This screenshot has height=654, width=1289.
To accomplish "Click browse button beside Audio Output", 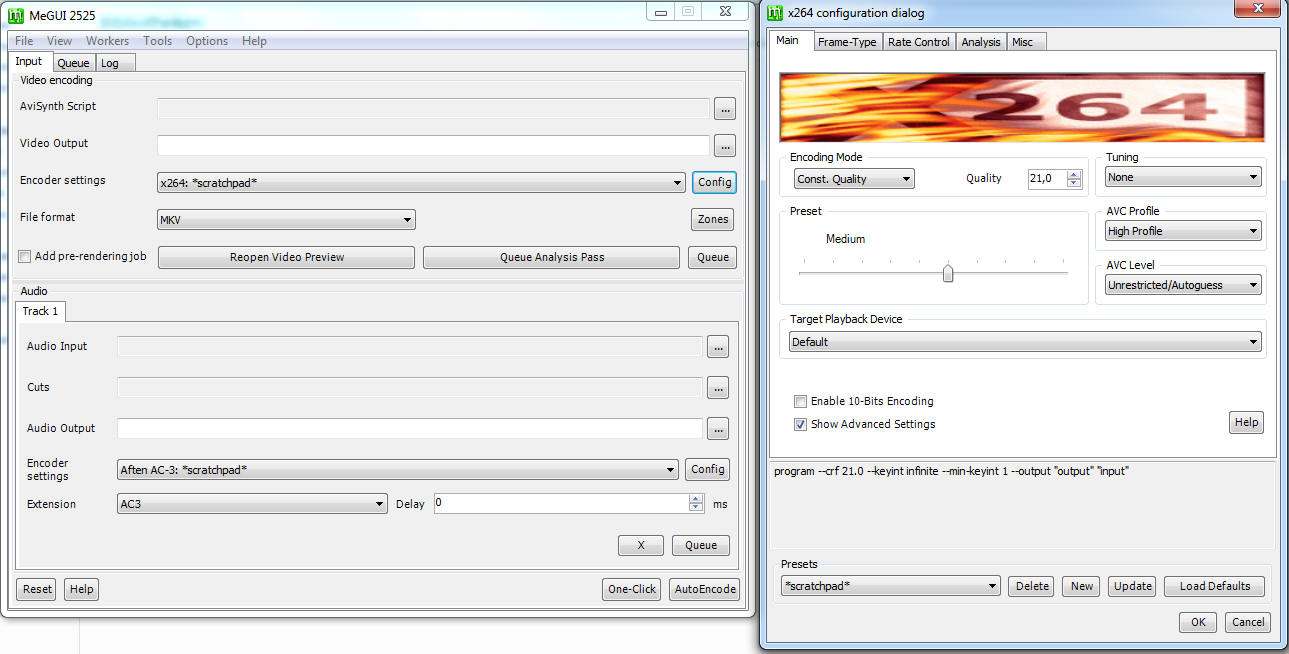I will 718,429.
